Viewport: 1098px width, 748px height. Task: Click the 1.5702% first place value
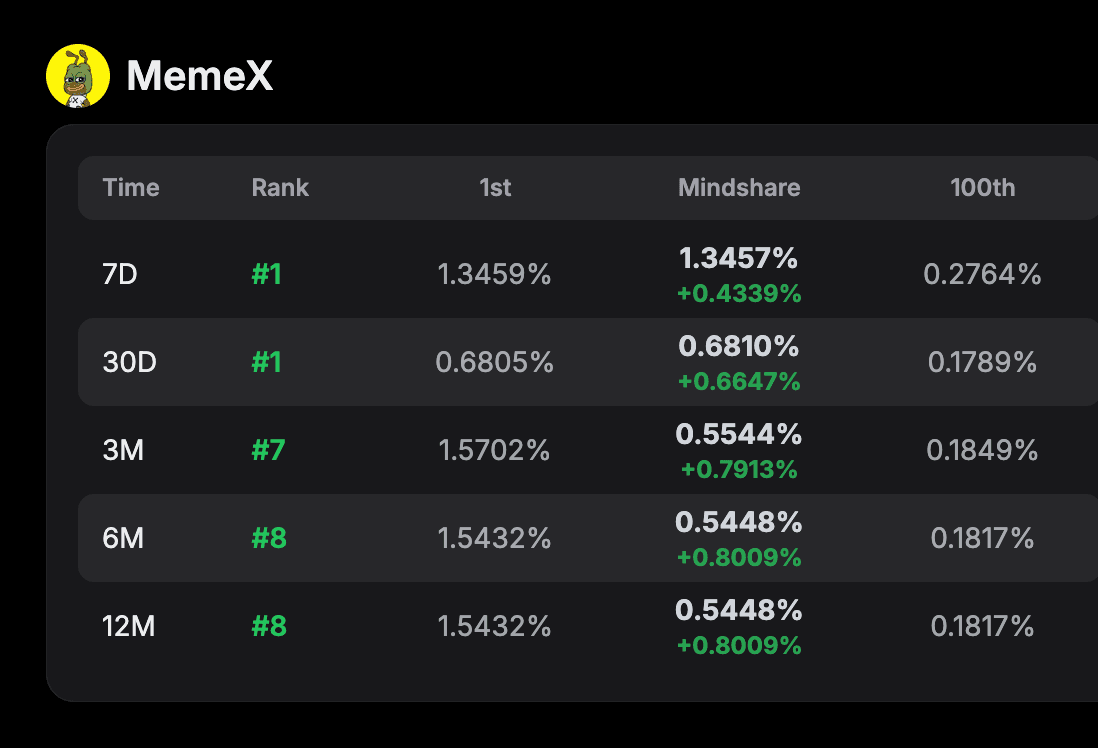tap(494, 450)
